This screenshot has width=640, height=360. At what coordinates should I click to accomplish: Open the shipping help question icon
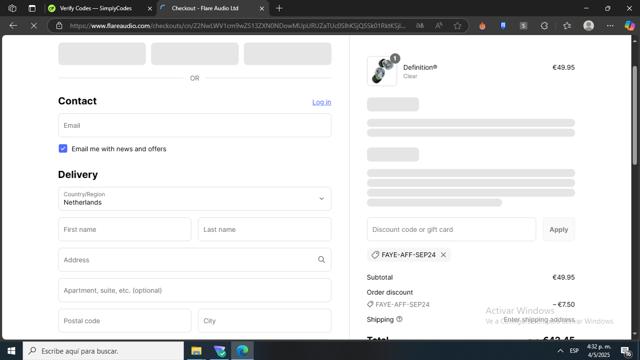[399, 319]
